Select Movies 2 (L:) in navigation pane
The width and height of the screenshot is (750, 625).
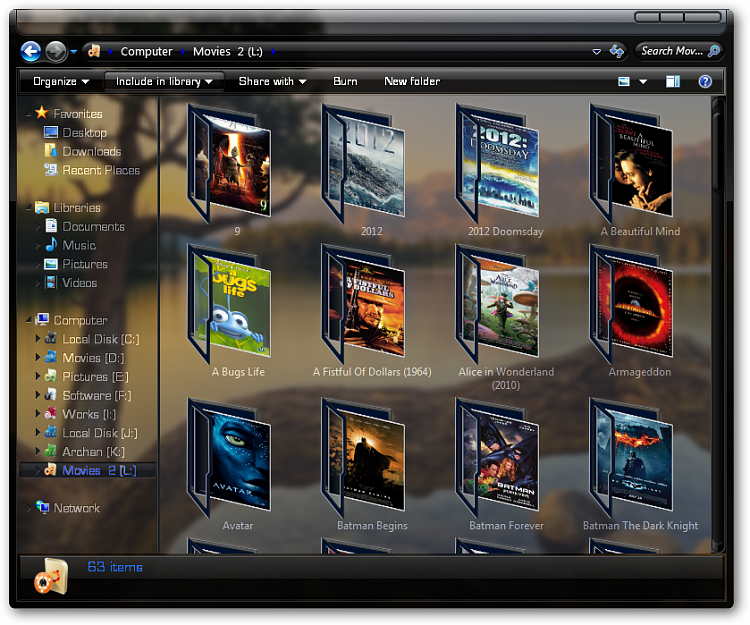99,471
